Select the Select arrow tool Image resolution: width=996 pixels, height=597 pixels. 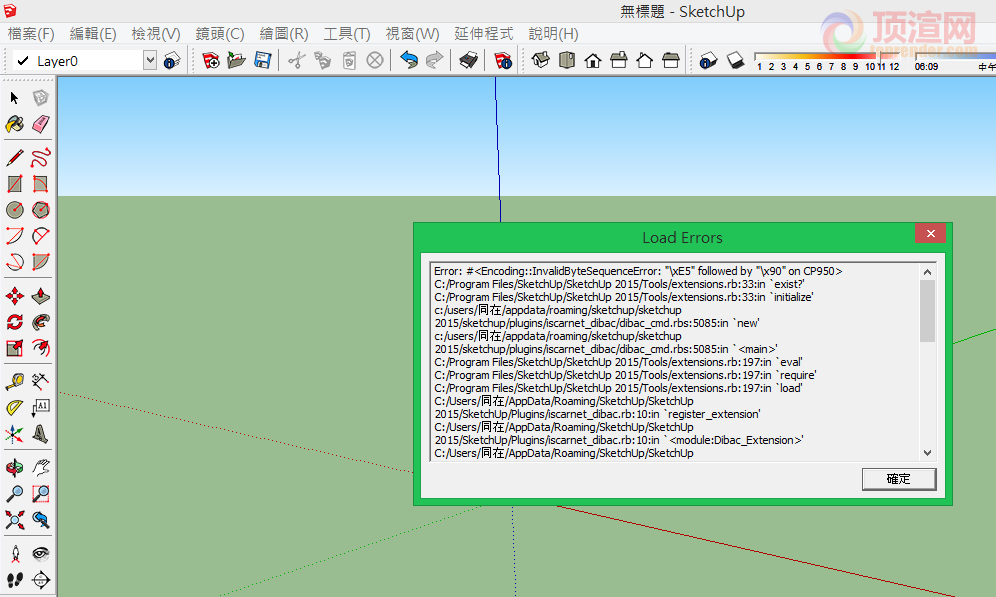click(x=15, y=98)
